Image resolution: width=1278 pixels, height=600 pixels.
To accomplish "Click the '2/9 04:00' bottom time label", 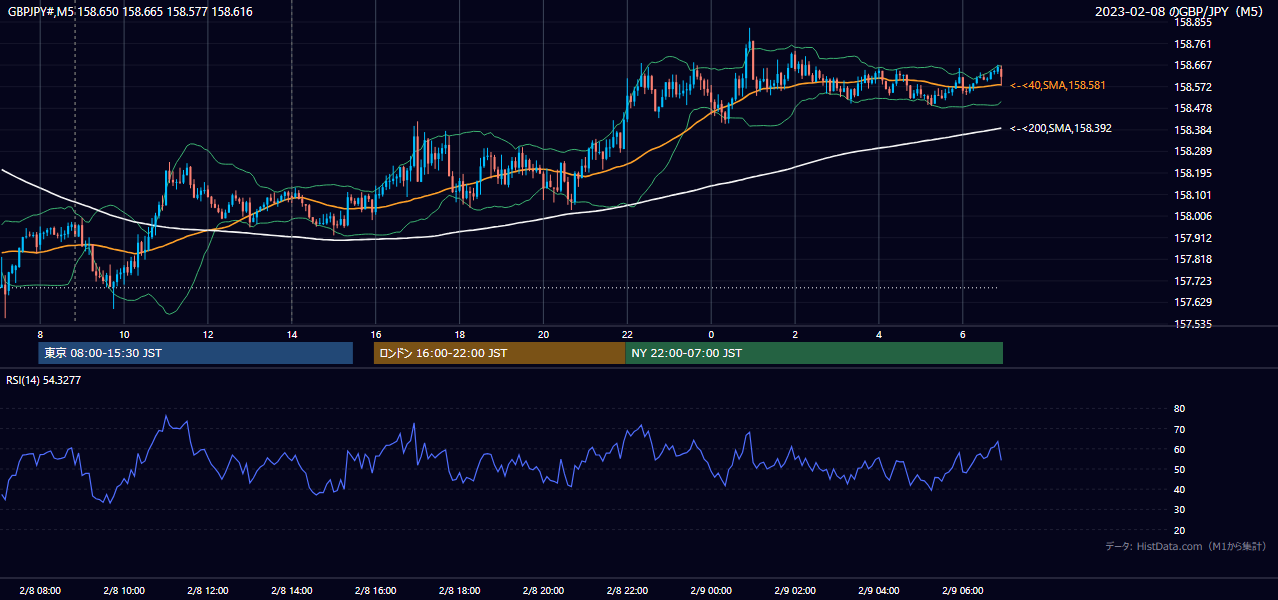I will [x=879, y=591].
